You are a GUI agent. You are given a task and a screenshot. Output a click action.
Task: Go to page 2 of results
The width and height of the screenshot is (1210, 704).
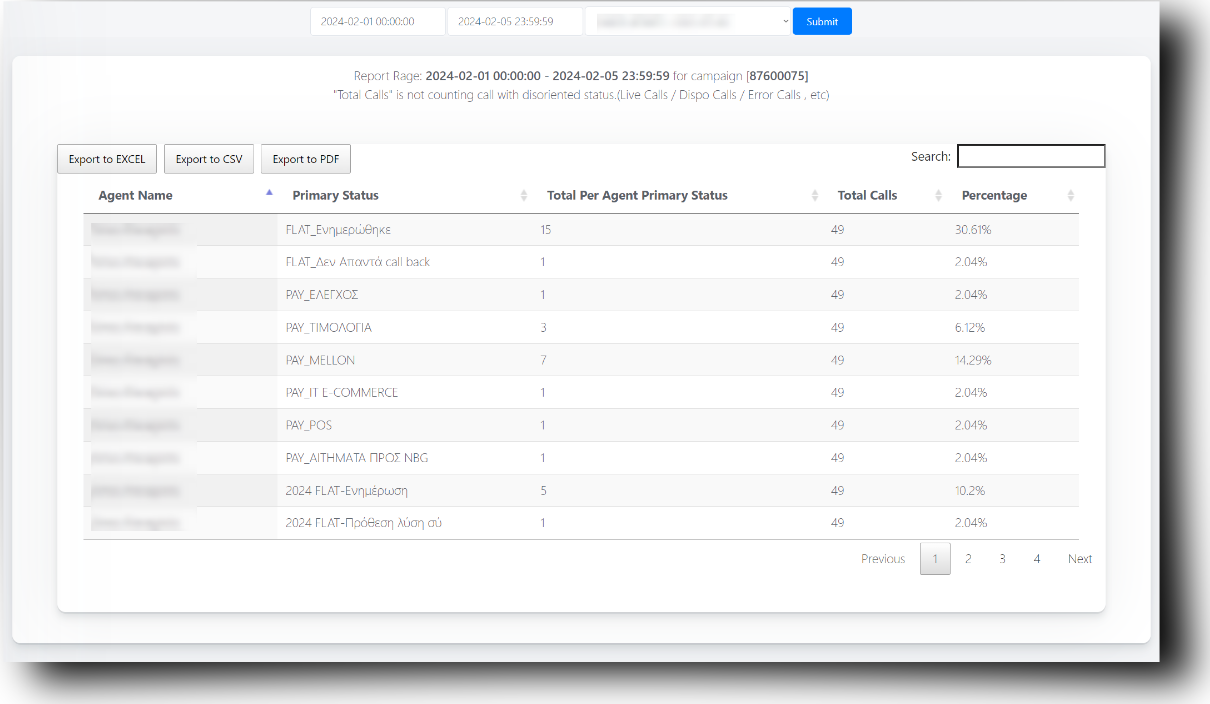click(968, 559)
